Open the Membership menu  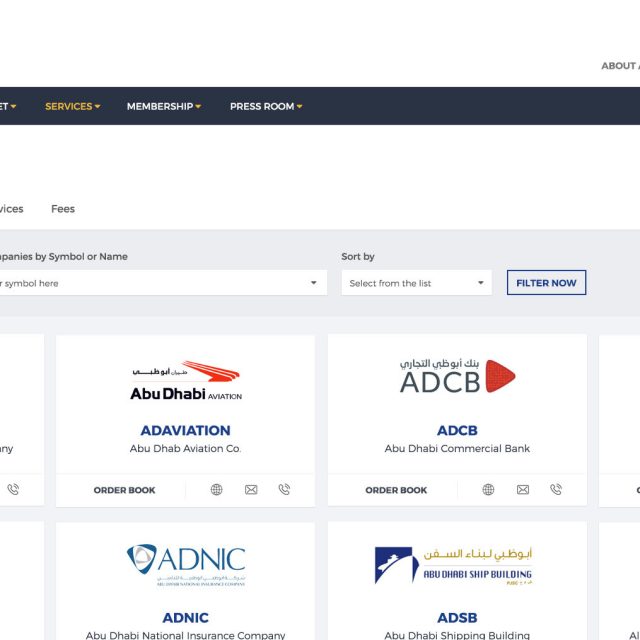click(x=163, y=106)
